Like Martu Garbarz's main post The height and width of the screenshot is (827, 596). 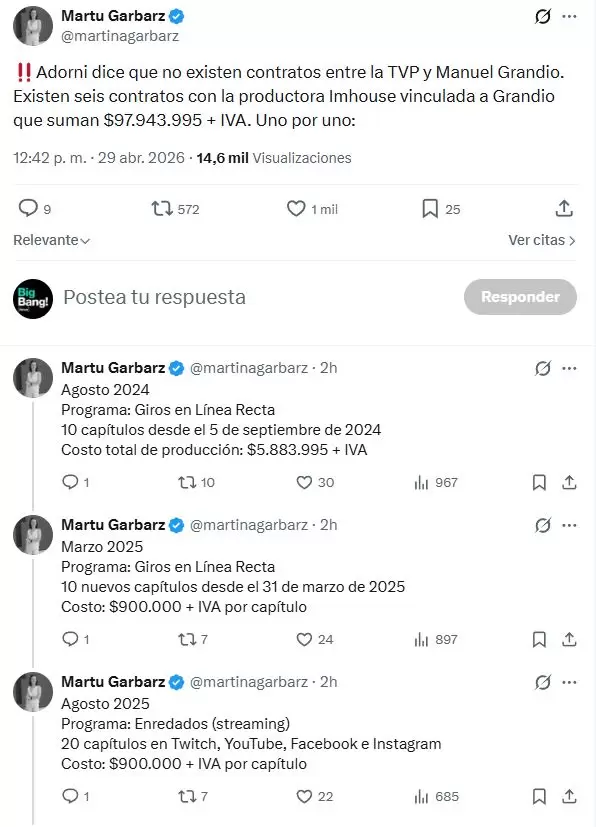296,208
